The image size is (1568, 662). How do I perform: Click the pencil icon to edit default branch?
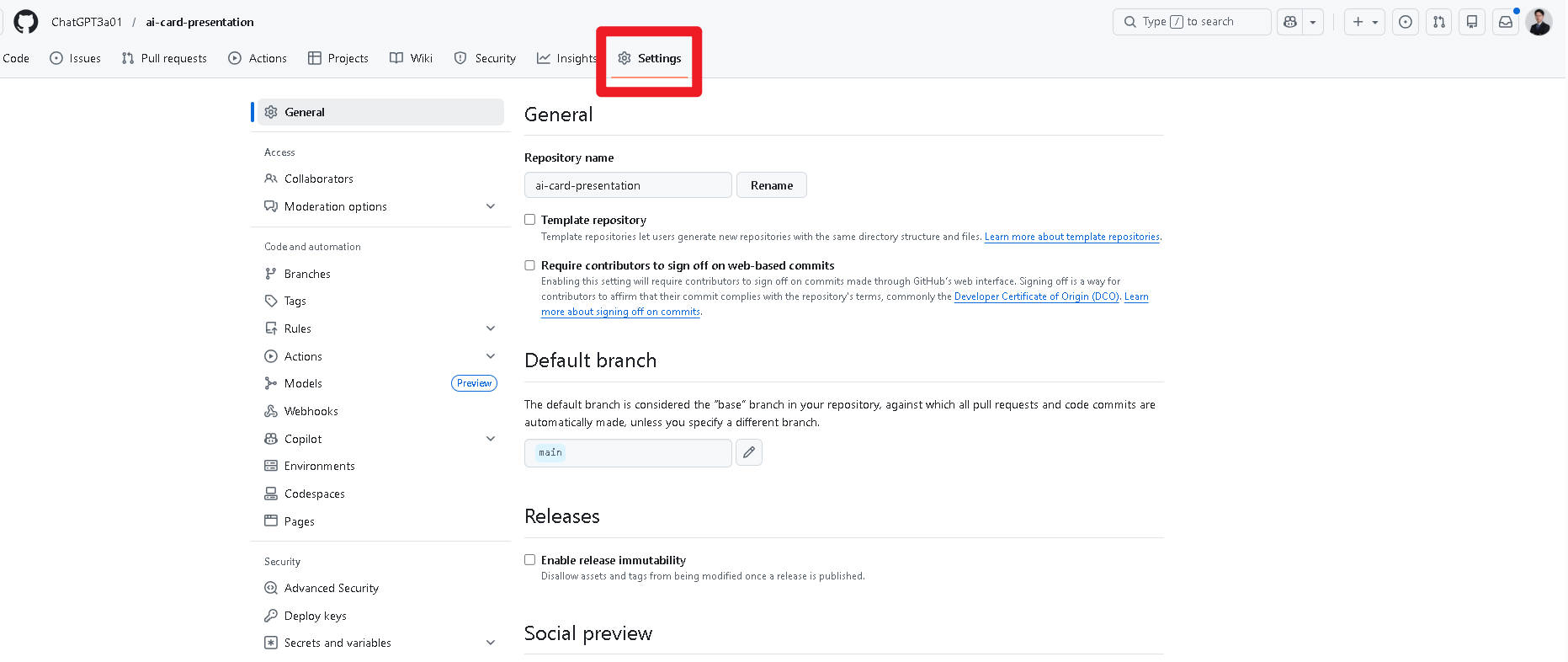coord(748,452)
